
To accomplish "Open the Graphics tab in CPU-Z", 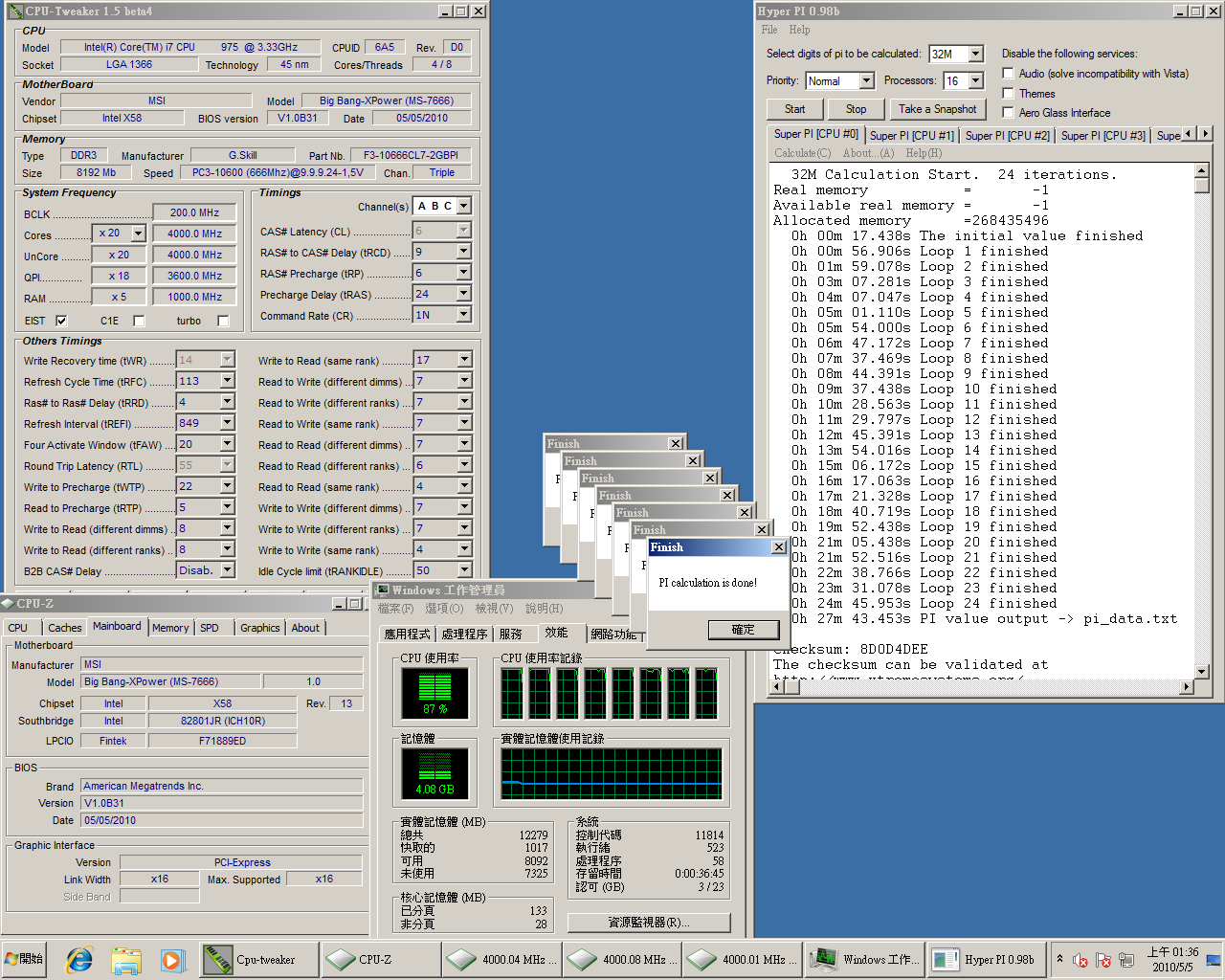I will (260, 628).
